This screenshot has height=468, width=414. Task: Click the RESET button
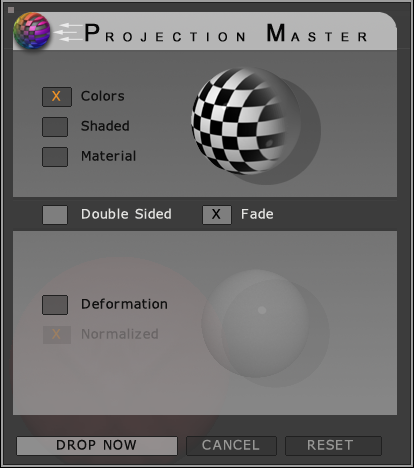point(333,446)
